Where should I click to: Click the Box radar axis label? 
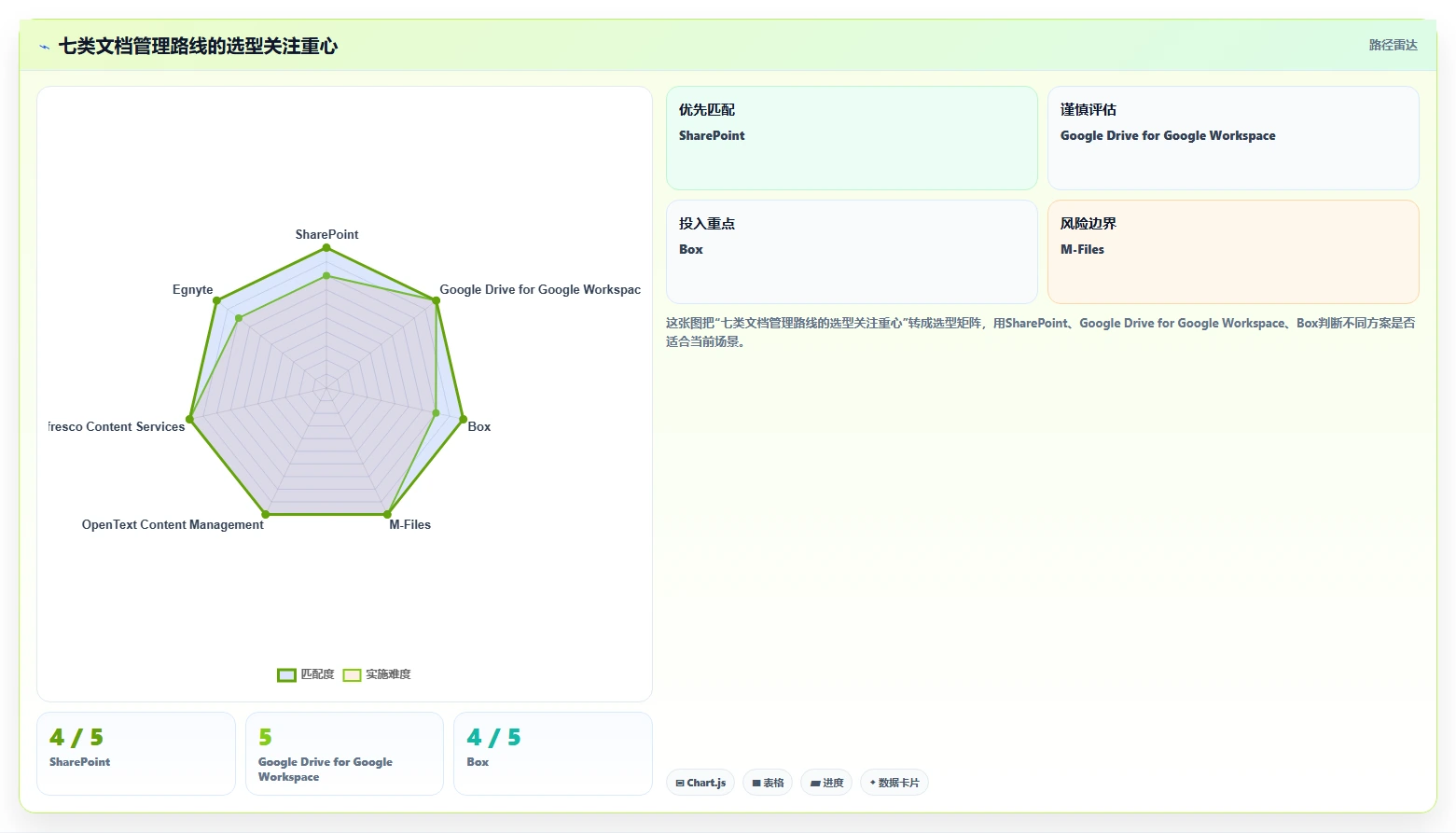(479, 426)
